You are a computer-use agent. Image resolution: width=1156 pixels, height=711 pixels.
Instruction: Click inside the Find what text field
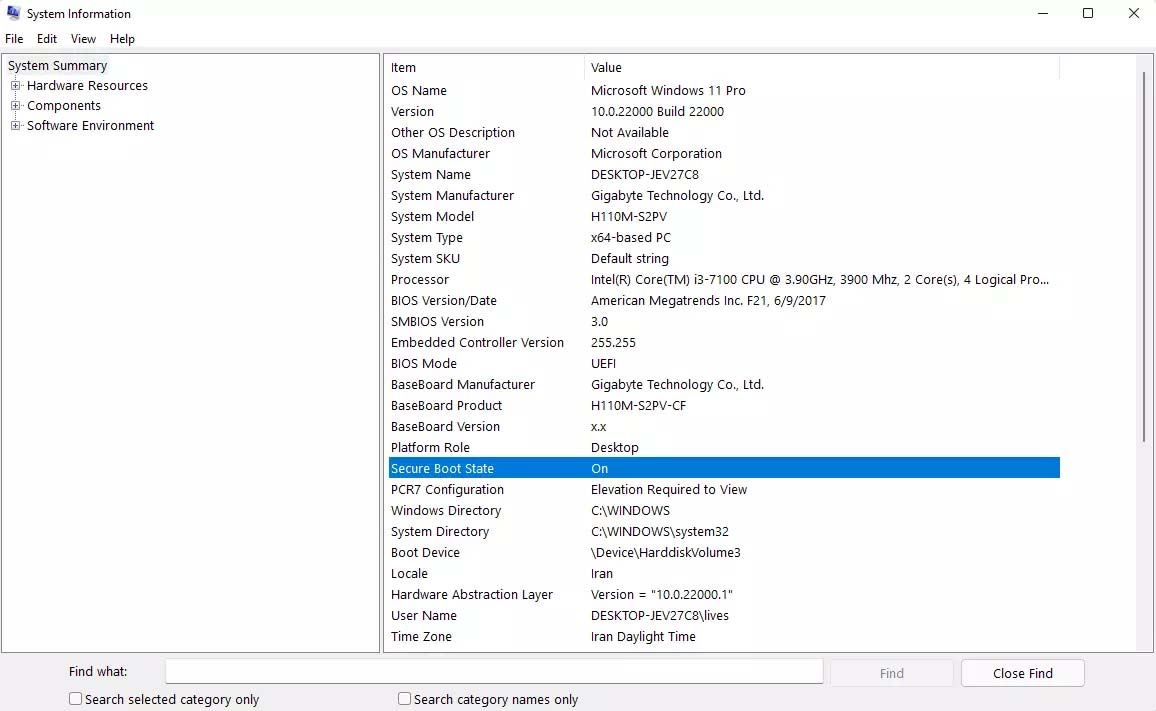(x=493, y=672)
